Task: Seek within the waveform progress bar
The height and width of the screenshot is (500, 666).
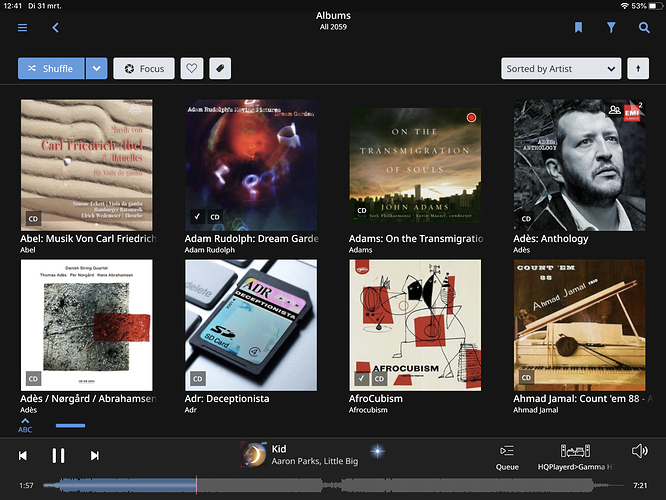Action: click(333, 485)
